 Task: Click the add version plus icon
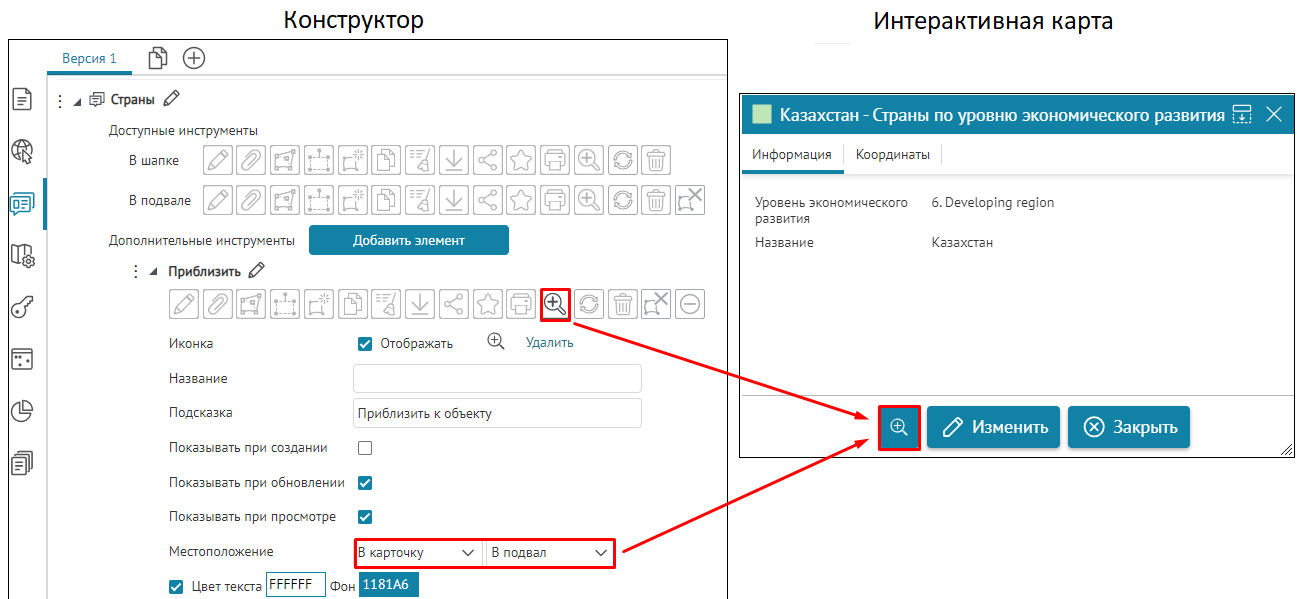(194, 58)
